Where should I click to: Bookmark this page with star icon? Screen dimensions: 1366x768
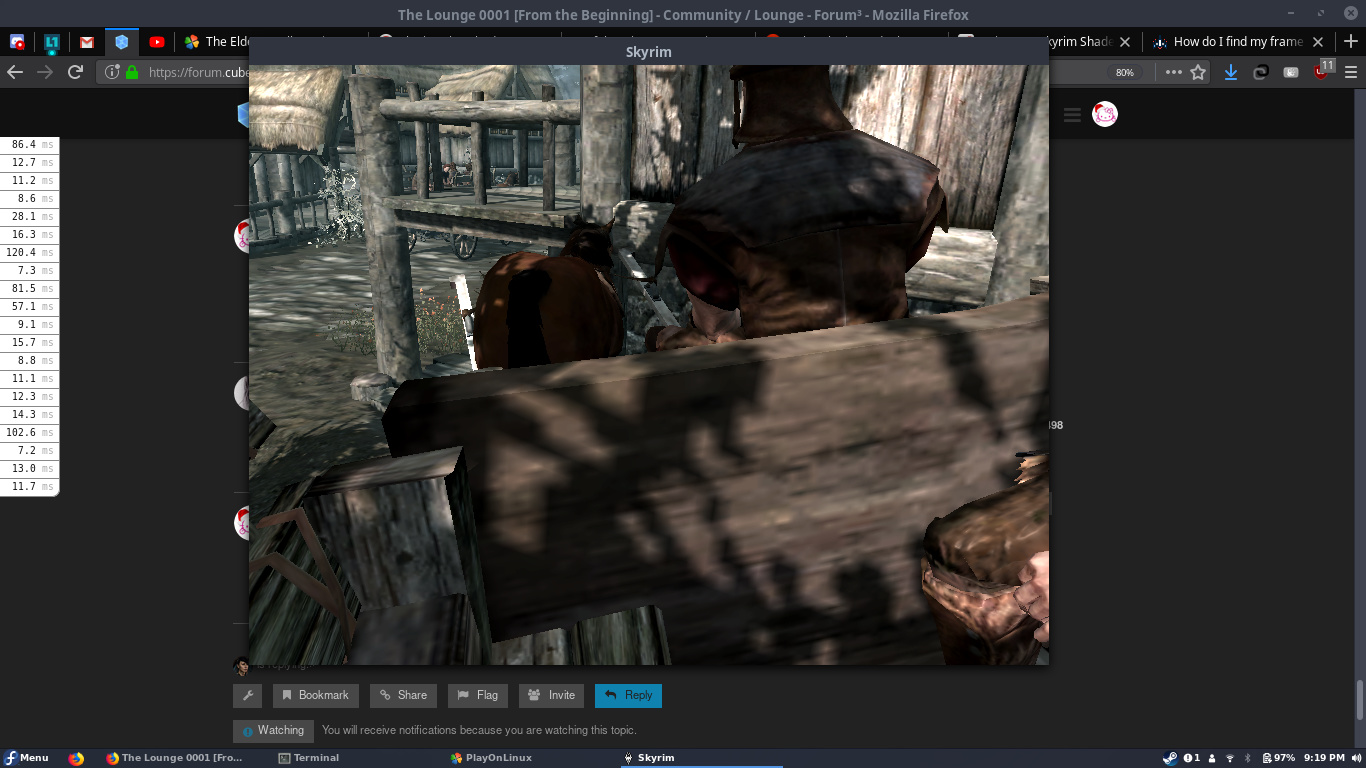(x=1198, y=72)
